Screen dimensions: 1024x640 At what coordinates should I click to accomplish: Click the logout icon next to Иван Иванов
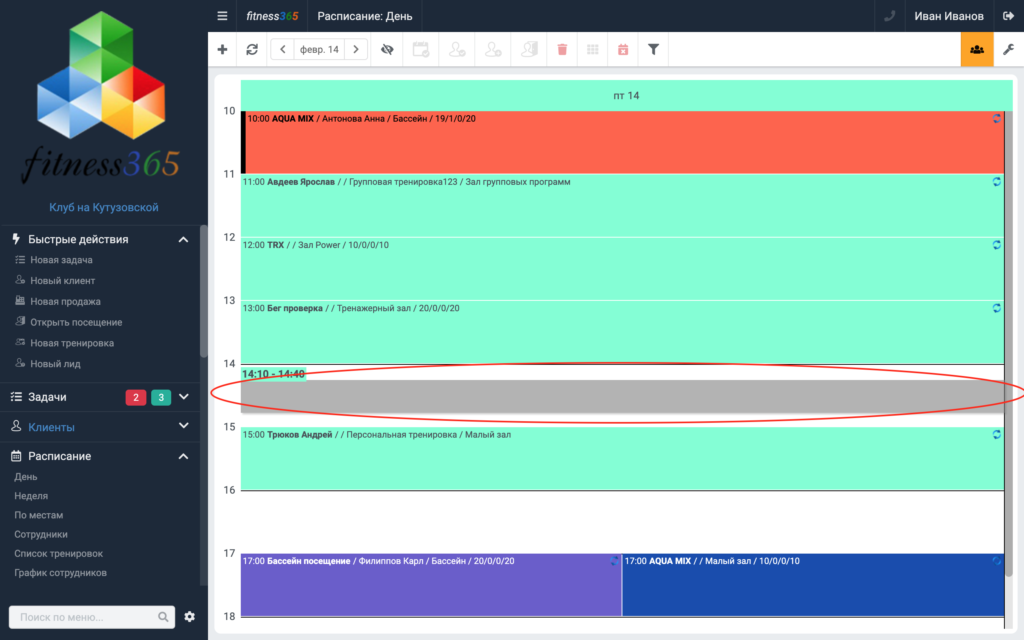click(x=1008, y=16)
